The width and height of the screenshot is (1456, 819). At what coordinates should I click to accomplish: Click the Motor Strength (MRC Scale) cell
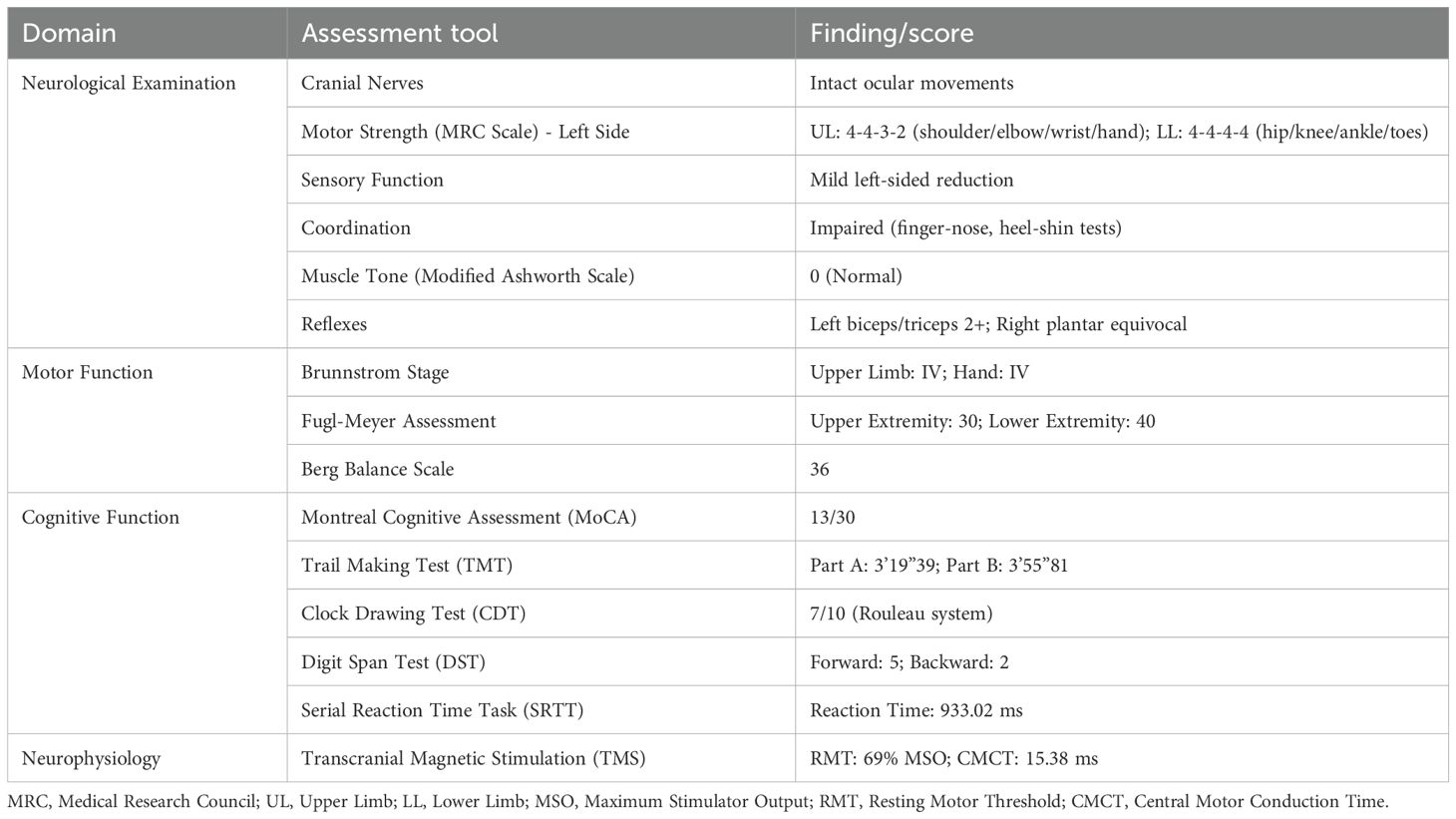pyautogui.click(x=465, y=132)
